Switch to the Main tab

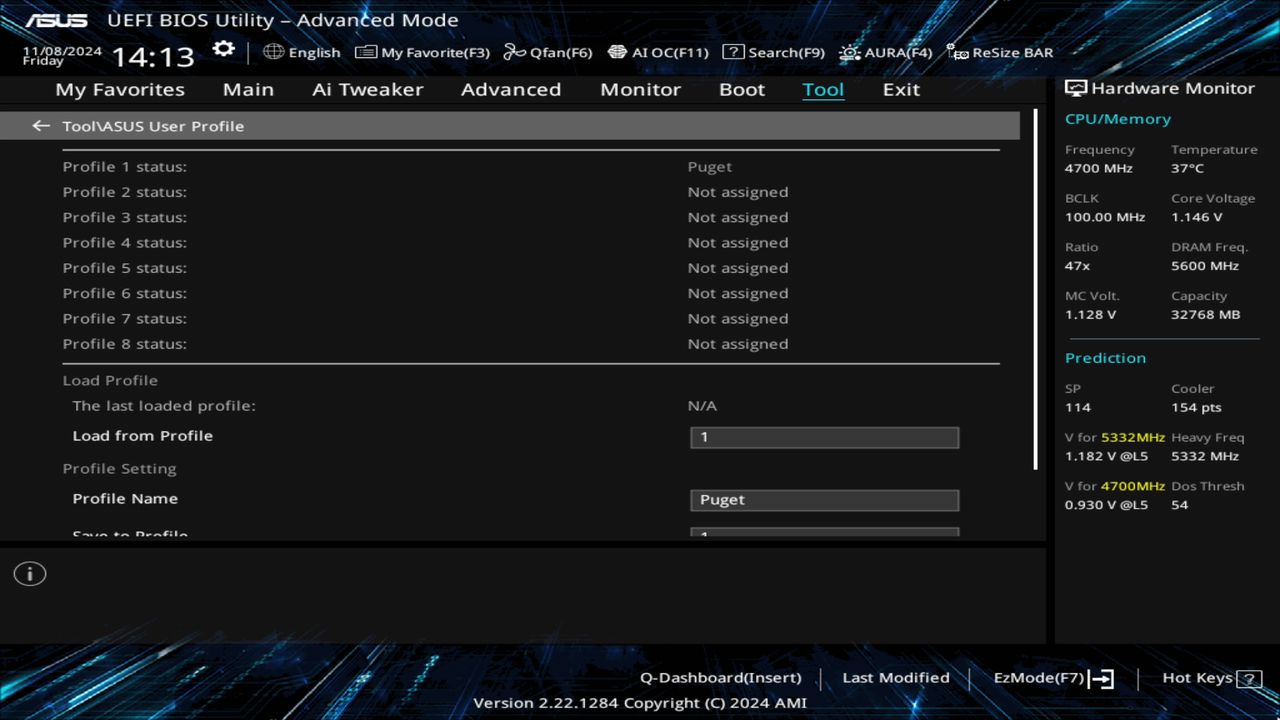pyautogui.click(x=248, y=89)
